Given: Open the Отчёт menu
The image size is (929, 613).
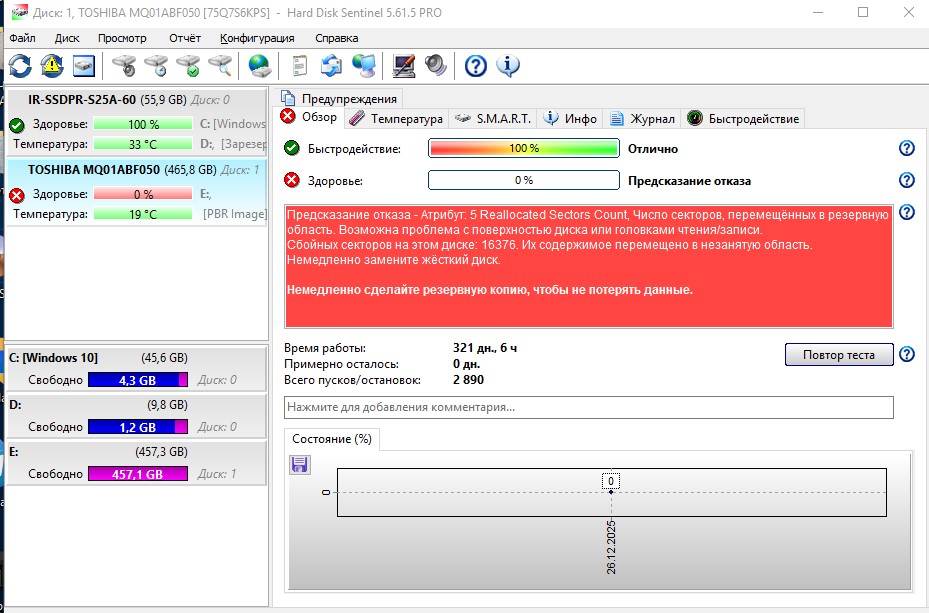Looking at the screenshot, I should (x=185, y=38).
